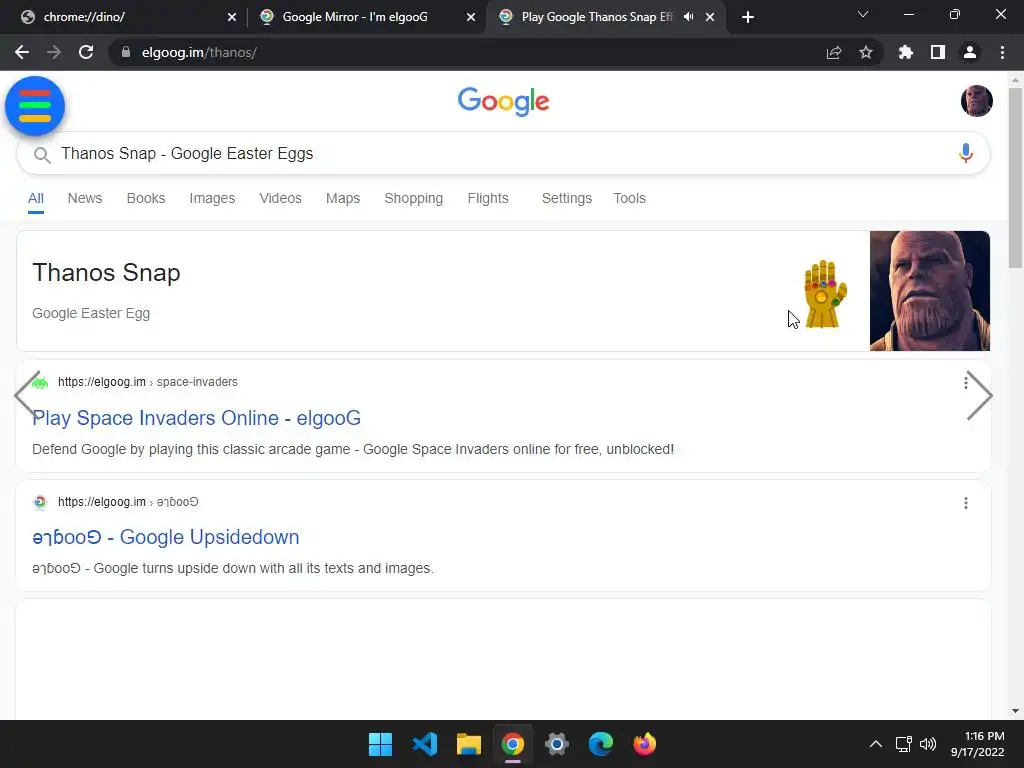
Task: Open Chrome extensions puzzle icon
Action: pyautogui.click(x=905, y=52)
